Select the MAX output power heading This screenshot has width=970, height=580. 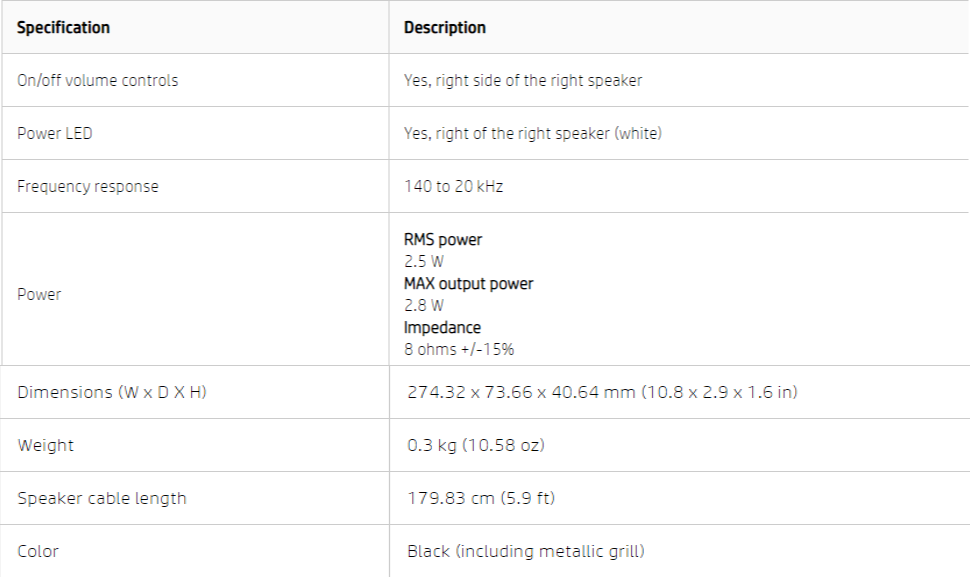[x=468, y=284]
